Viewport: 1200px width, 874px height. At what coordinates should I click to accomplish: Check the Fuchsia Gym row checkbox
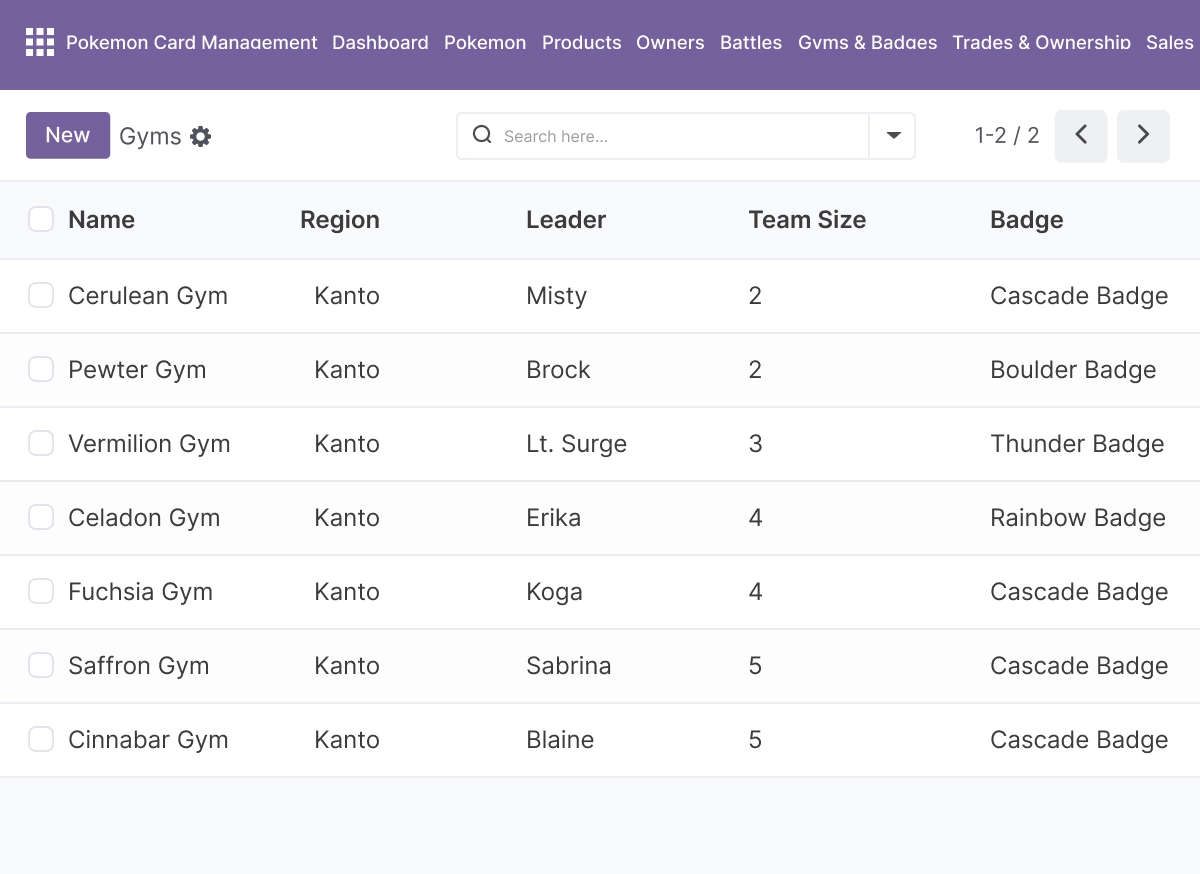click(x=41, y=591)
